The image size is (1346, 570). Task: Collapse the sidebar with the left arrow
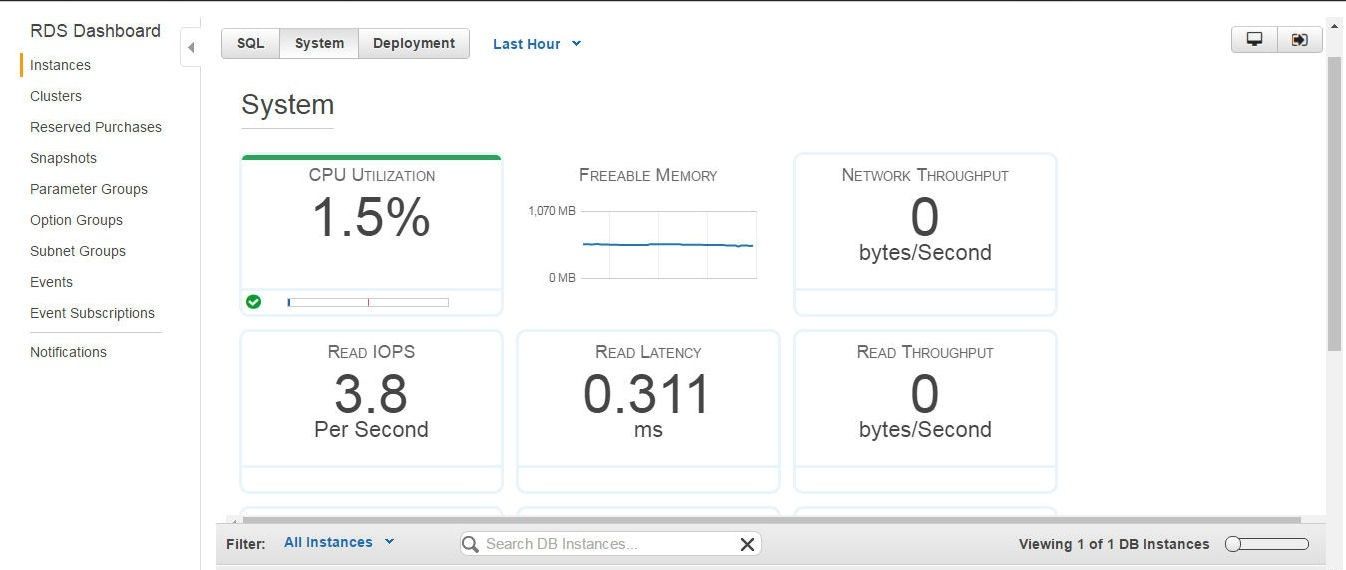coord(190,47)
